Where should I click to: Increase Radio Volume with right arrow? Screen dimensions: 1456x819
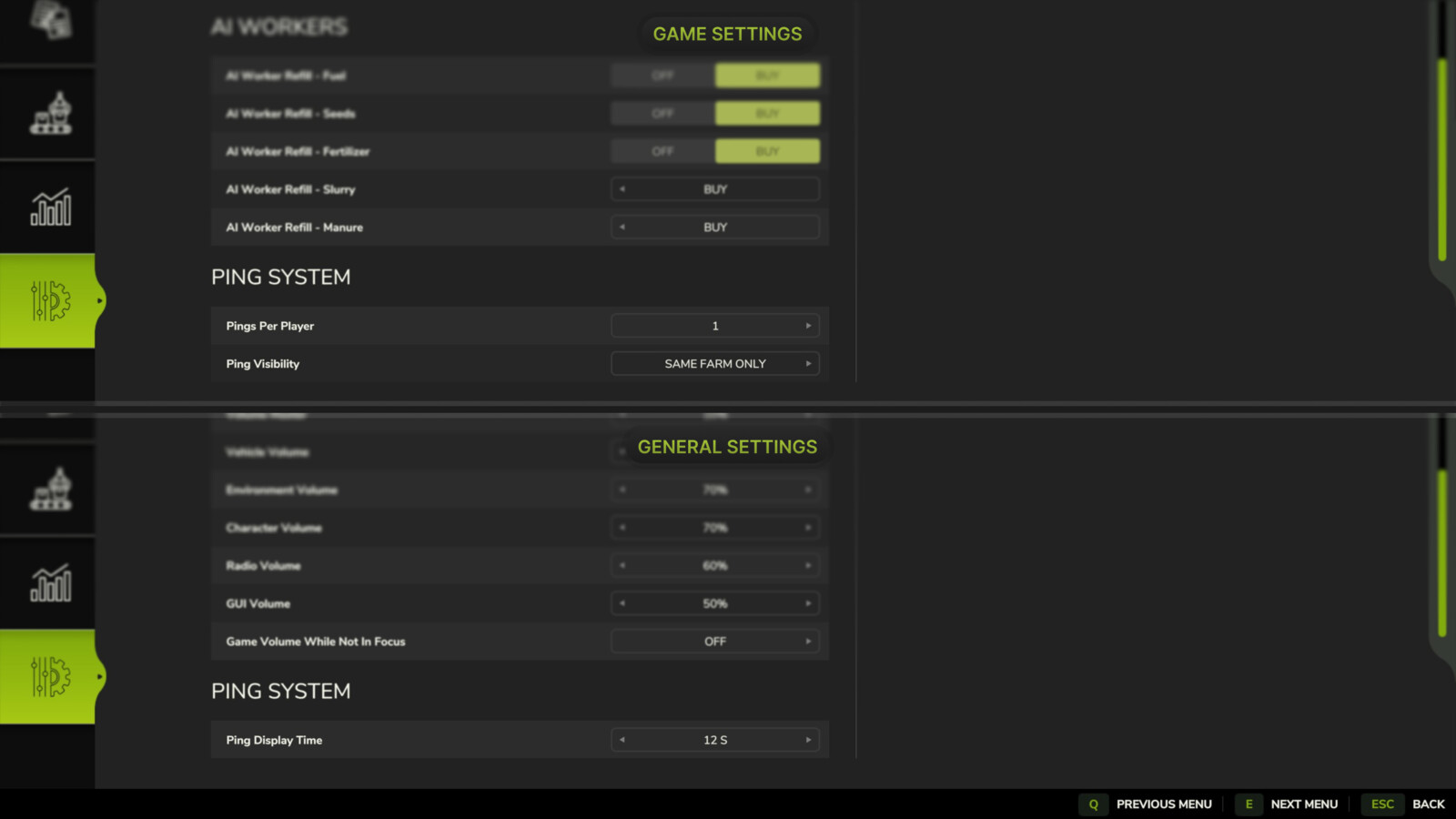pyautogui.click(x=808, y=566)
